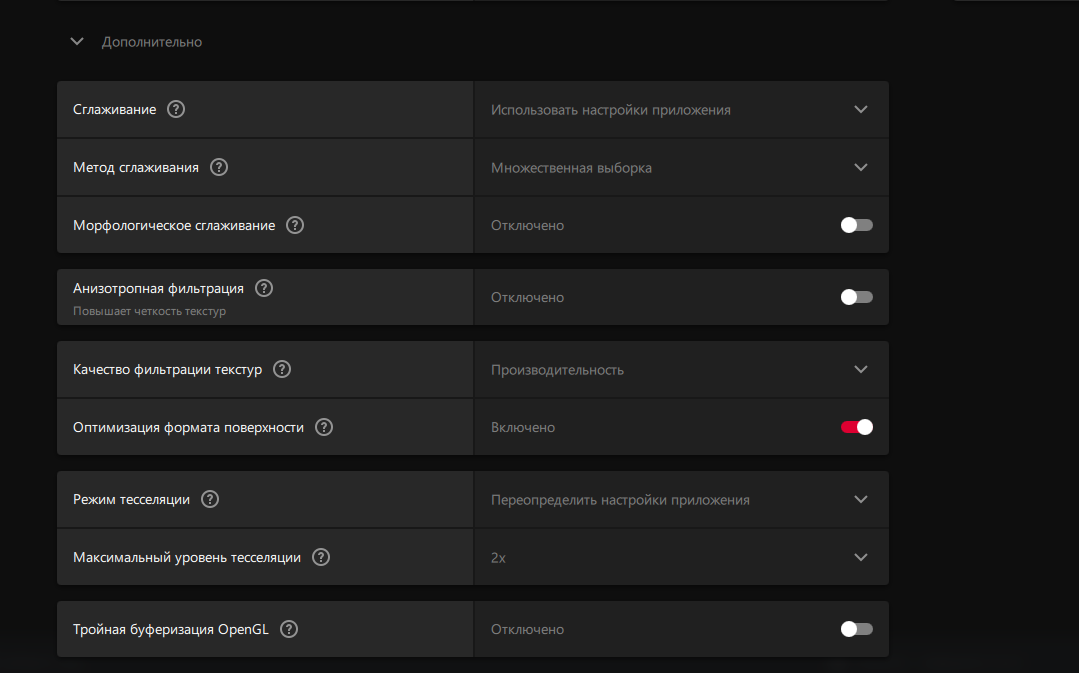Open help for Морфологическое сглаживание

[295, 225]
